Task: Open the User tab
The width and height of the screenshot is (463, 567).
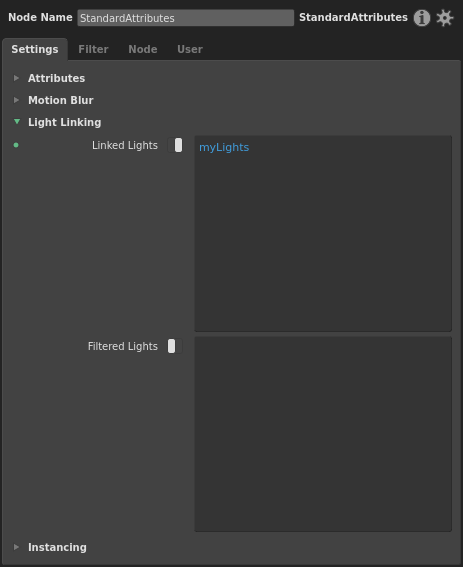Action: pyautogui.click(x=190, y=49)
